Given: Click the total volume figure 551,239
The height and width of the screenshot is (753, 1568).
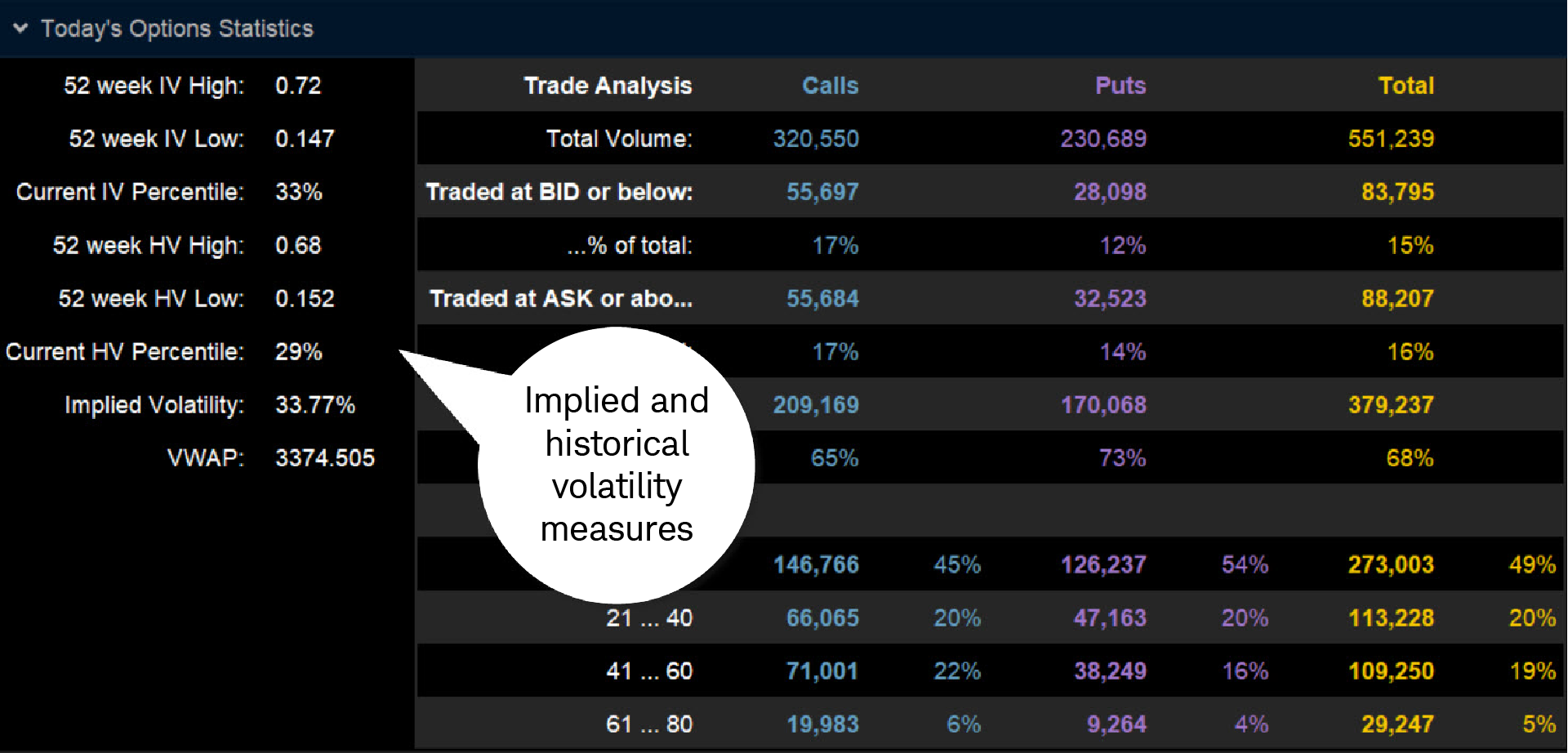Looking at the screenshot, I should (1392, 138).
